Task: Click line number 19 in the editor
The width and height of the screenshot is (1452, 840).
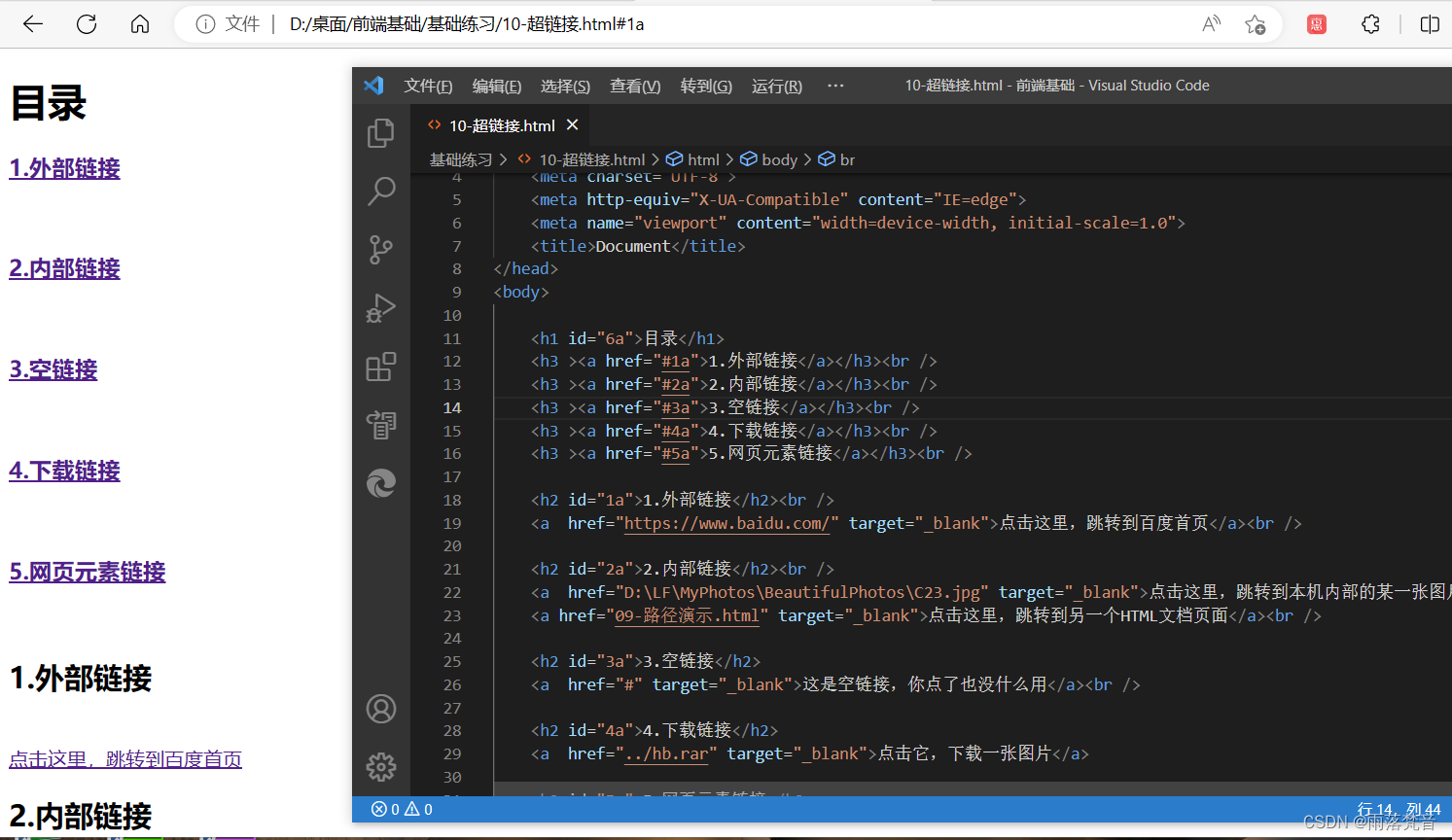Action: [x=452, y=523]
